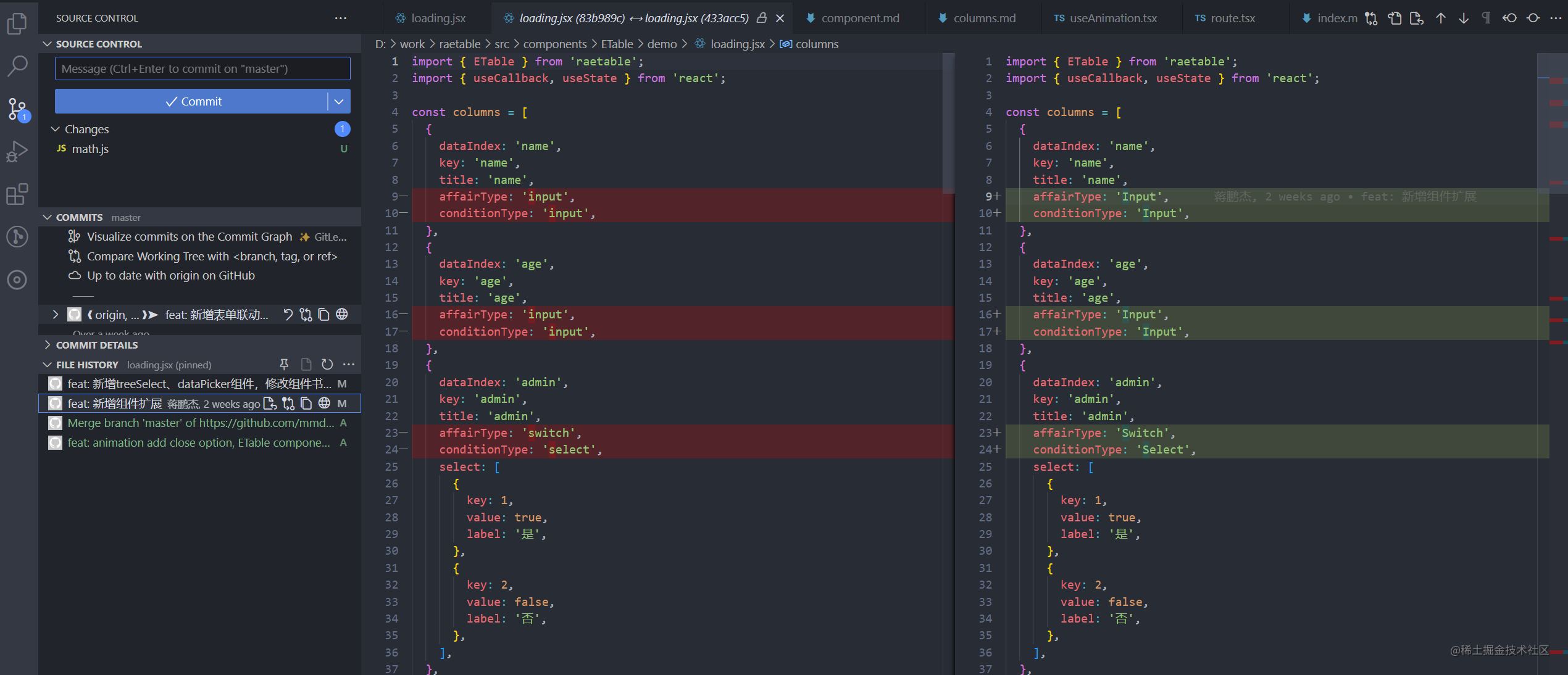The width and height of the screenshot is (1568, 675).
Task: Open Run and Debug view
Action: coord(17,151)
